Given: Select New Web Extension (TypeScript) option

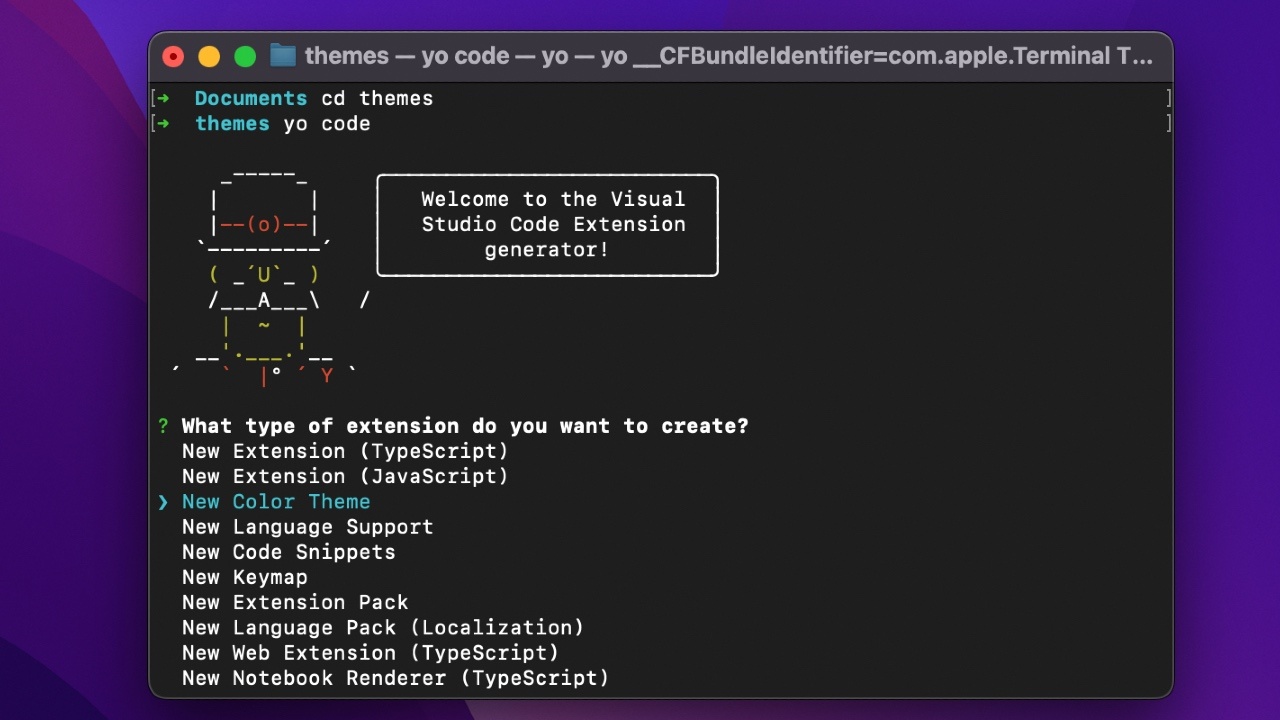Looking at the screenshot, I should pos(370,652).
